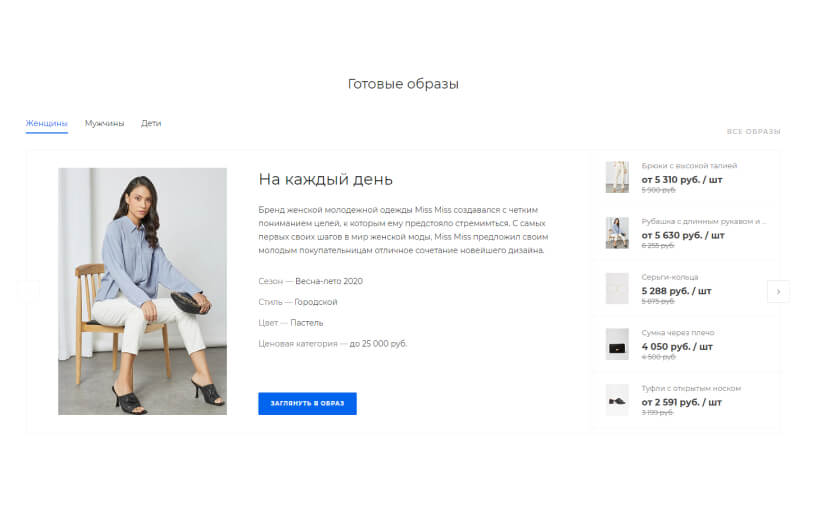This screenshot has width=816, height=519.
Task: Open product Туфли с открытым носком
Action: (691, 388)
